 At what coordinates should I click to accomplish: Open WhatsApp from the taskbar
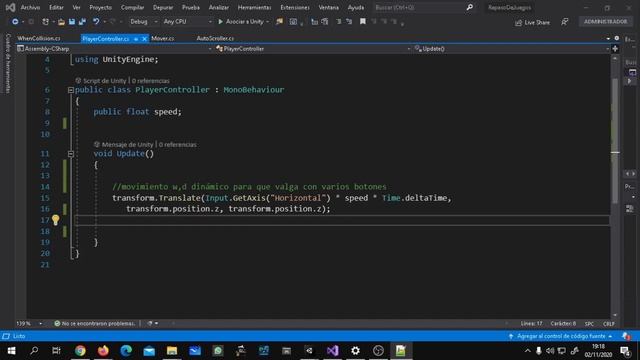pyautogui.click(x=218, y=351)
